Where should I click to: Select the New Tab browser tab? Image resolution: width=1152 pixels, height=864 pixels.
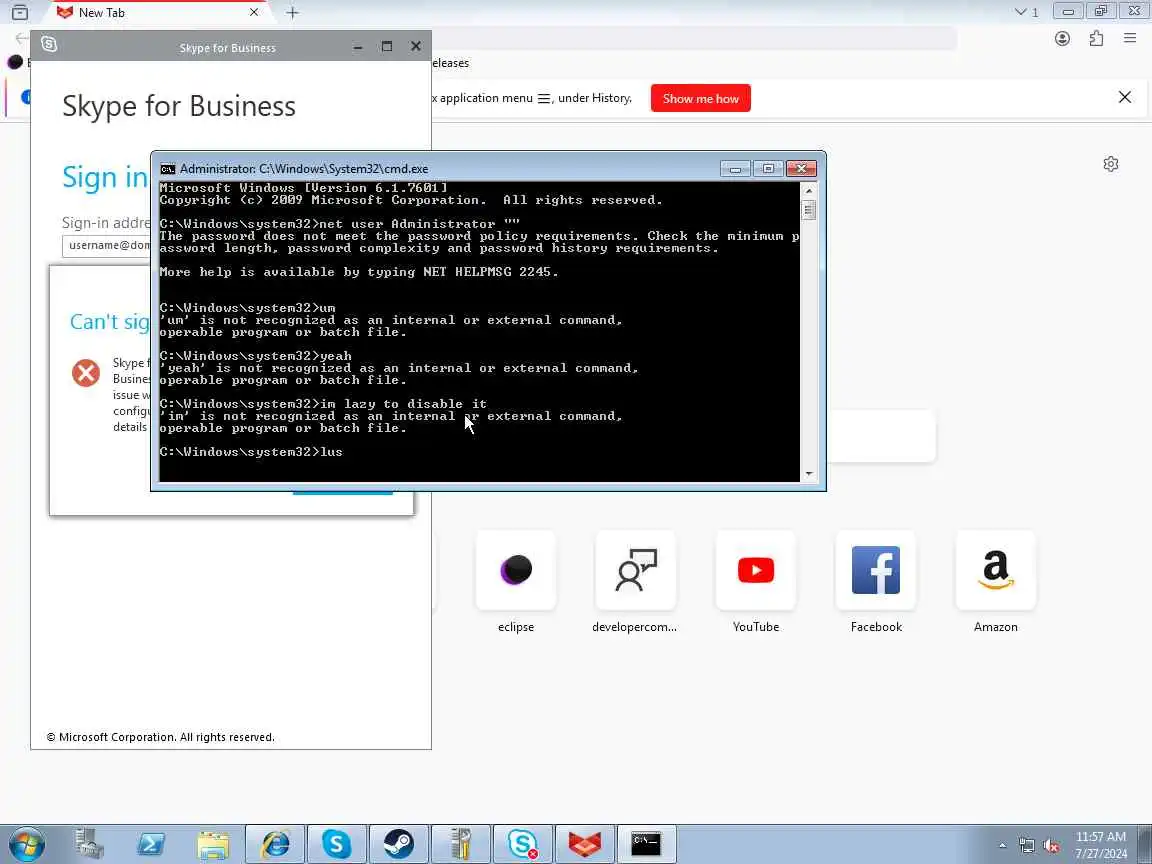(158, 12)
